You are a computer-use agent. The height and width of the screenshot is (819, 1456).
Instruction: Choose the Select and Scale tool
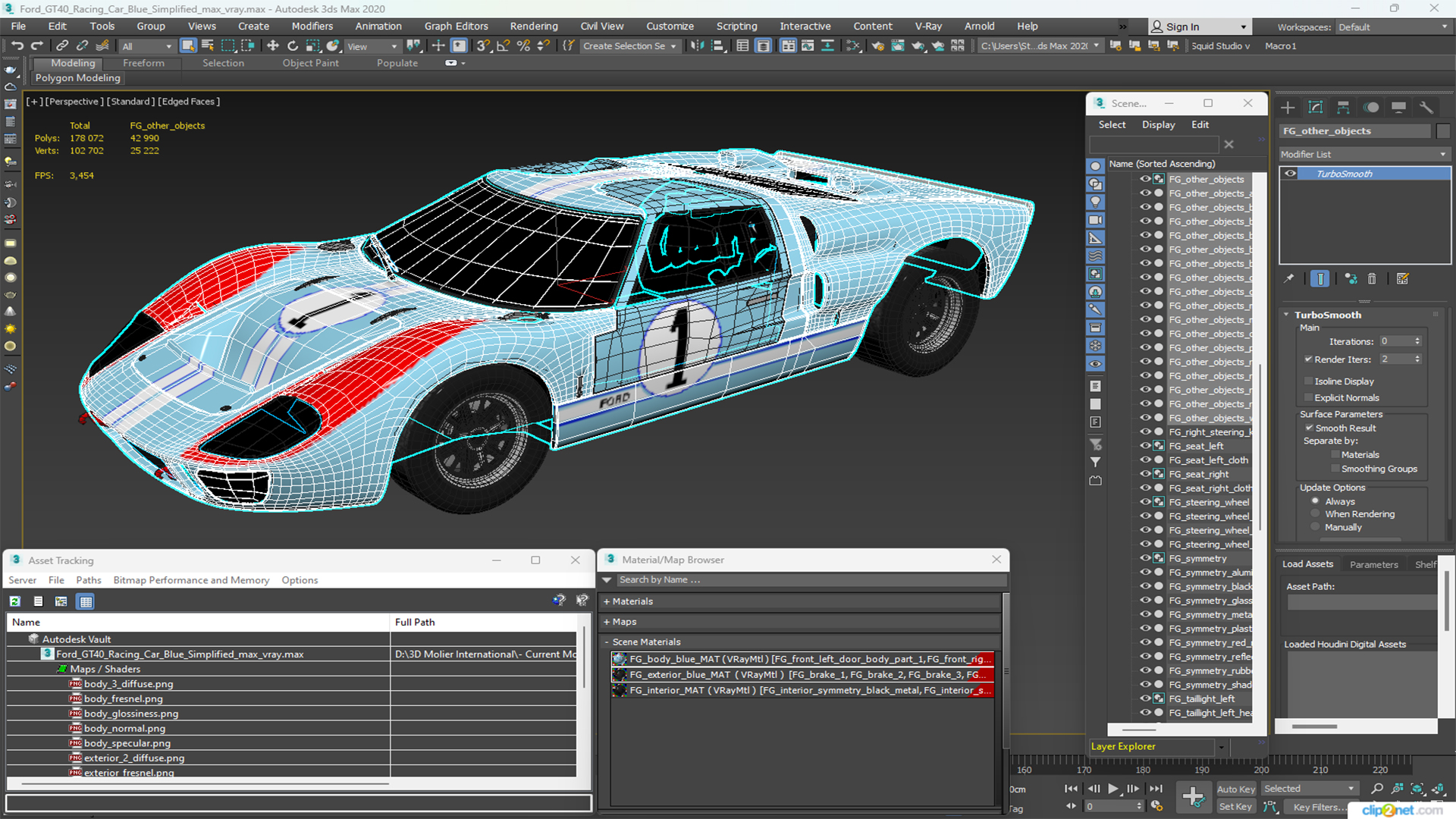pos(312,46)
